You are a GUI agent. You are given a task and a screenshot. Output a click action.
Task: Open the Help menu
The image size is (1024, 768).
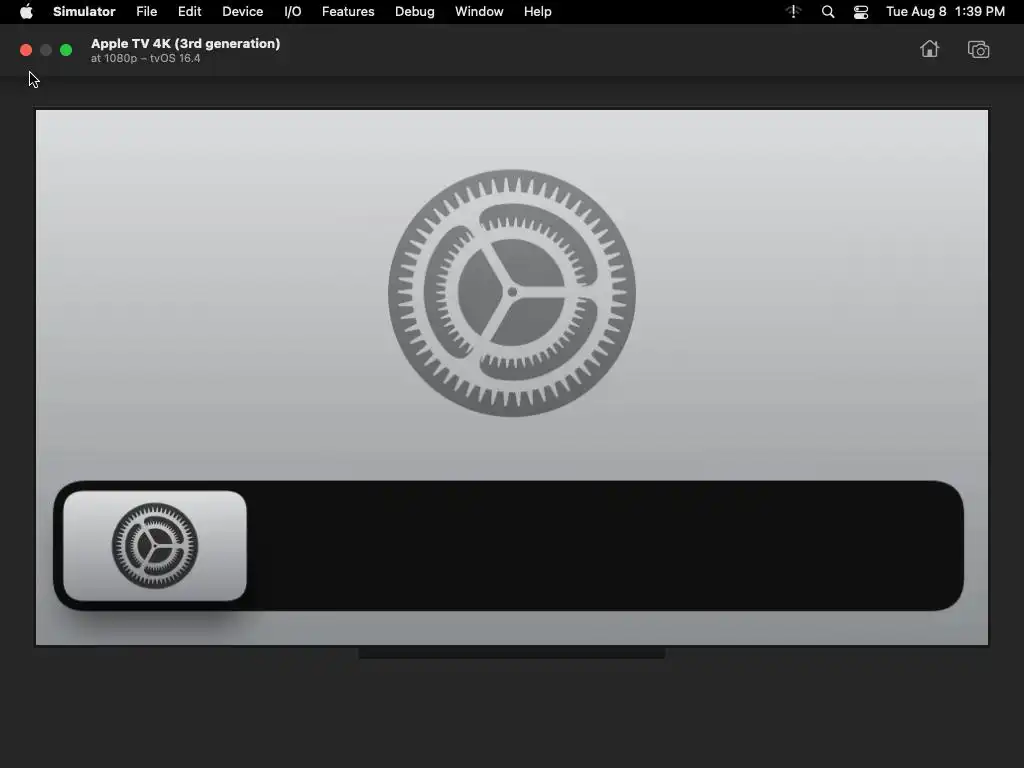[537, 12]
